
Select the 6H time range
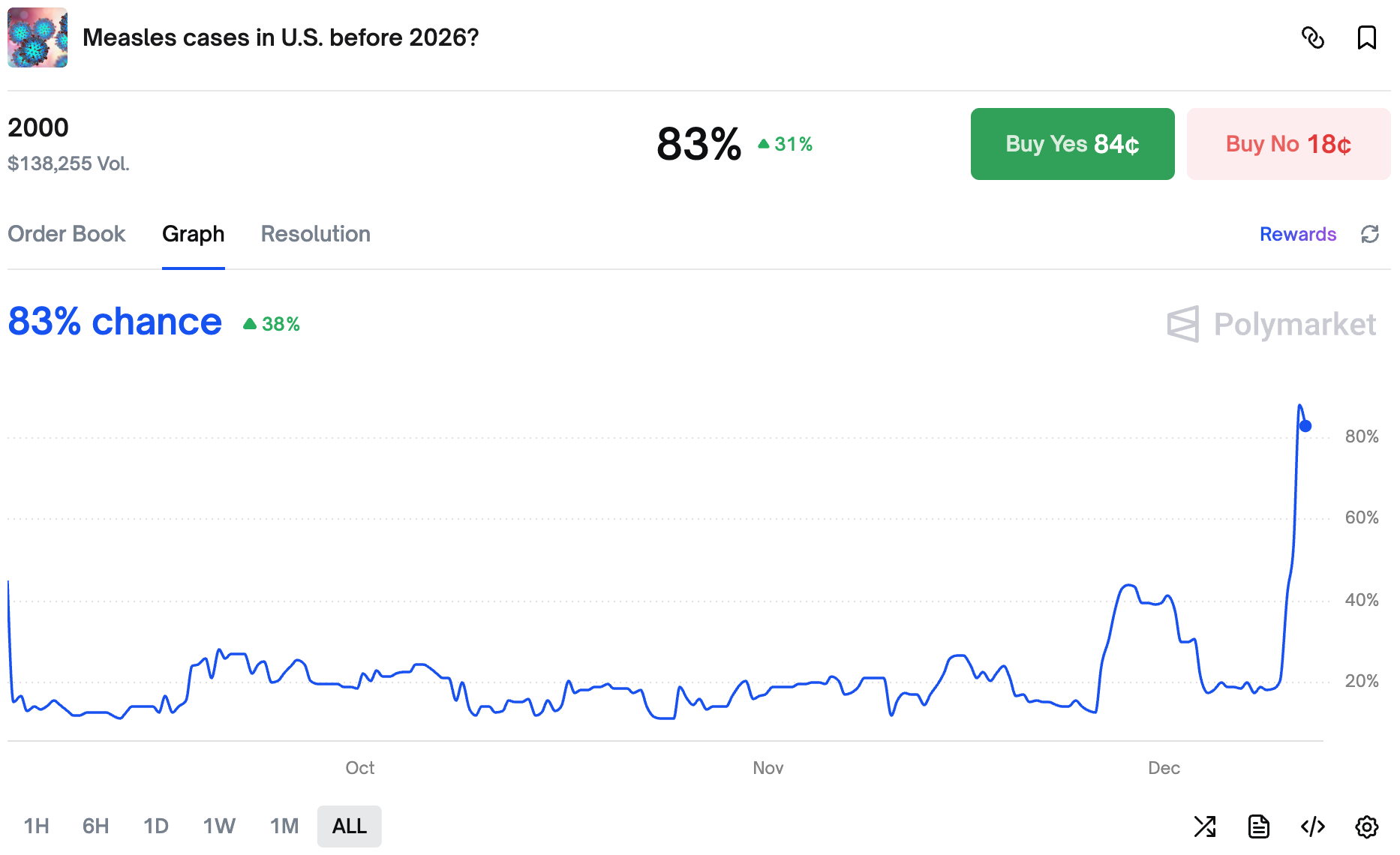pos(95,826)
